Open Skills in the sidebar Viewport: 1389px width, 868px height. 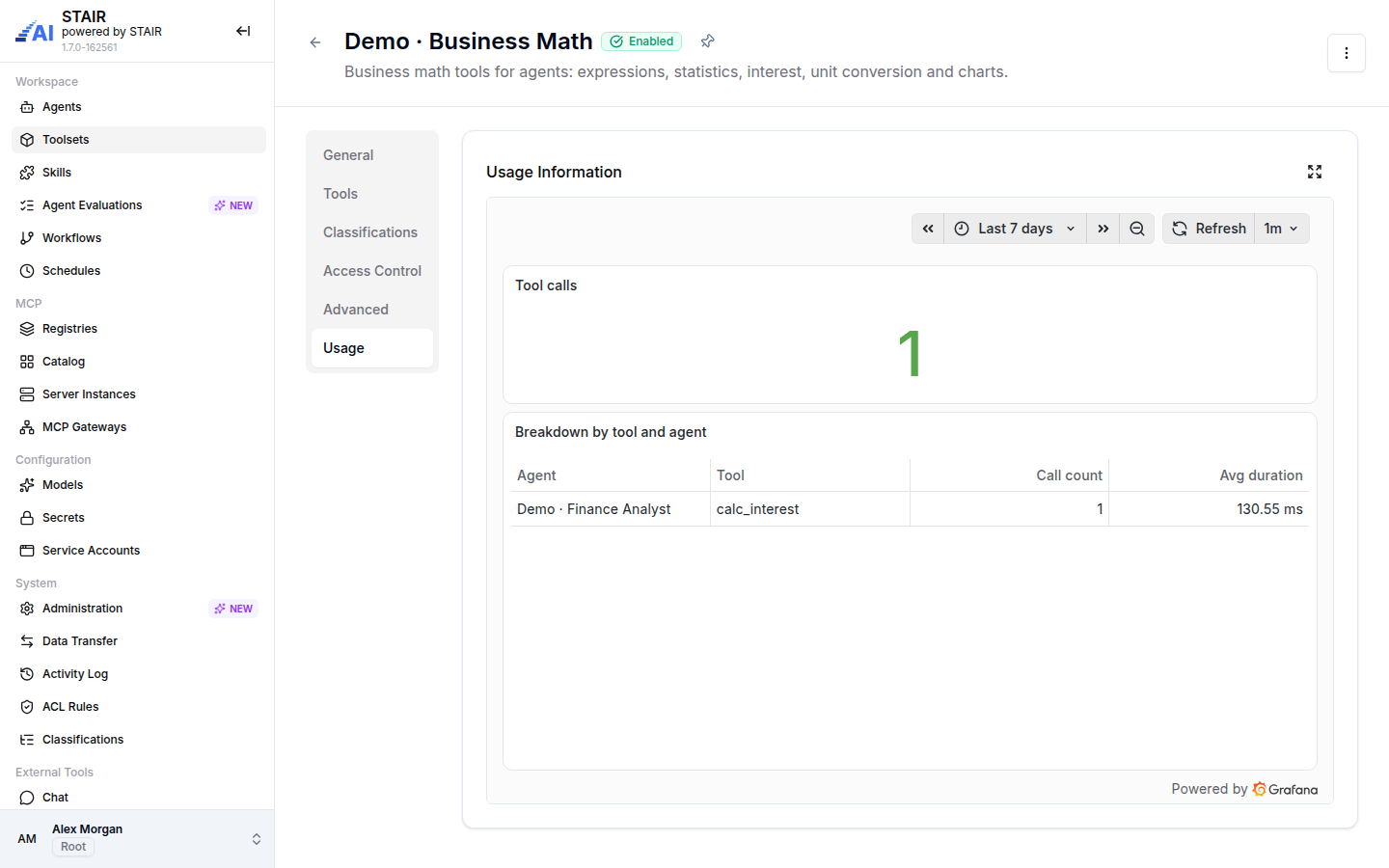click(139, 173)
